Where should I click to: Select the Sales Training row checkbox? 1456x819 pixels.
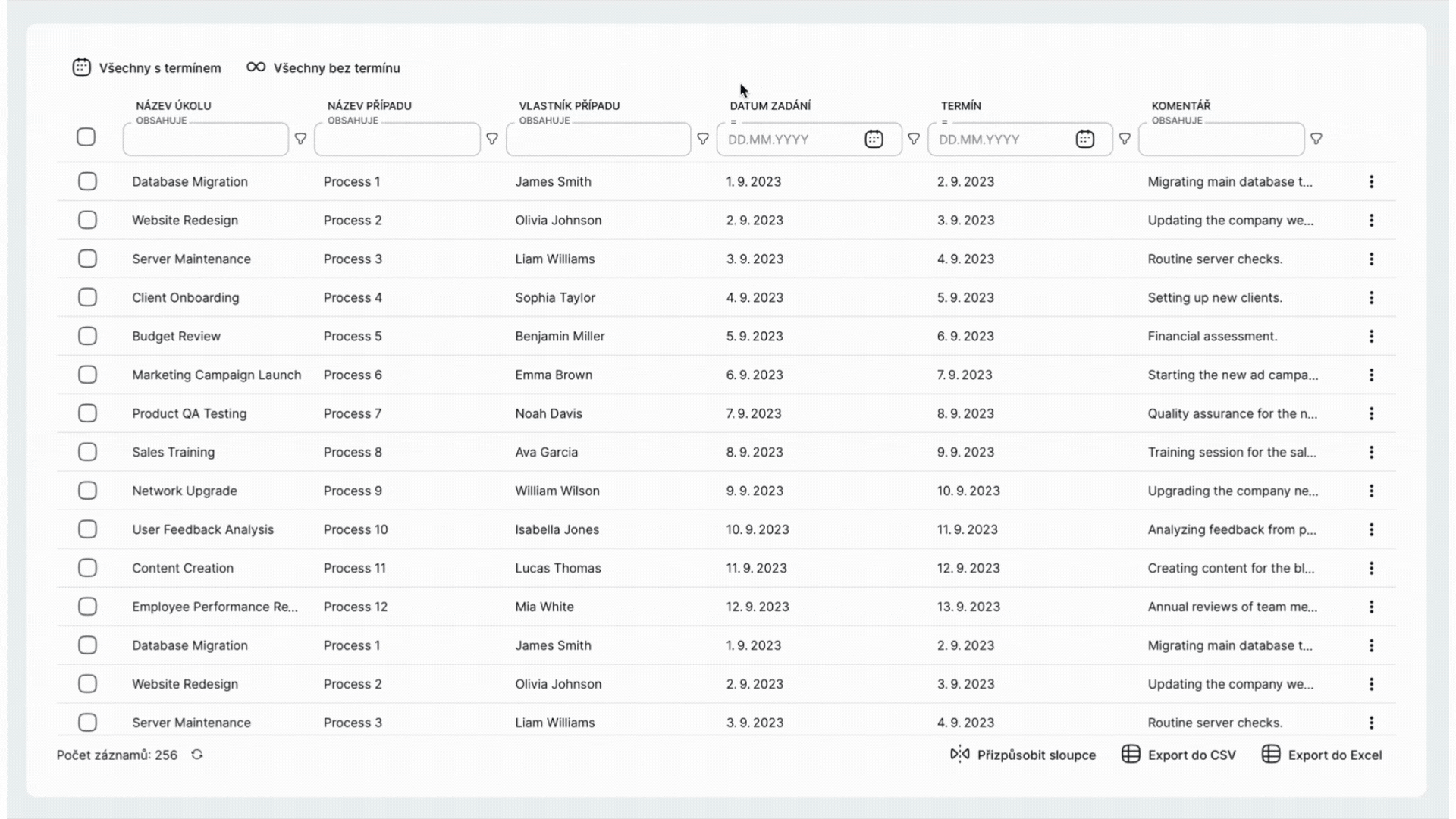coord(88,452)
